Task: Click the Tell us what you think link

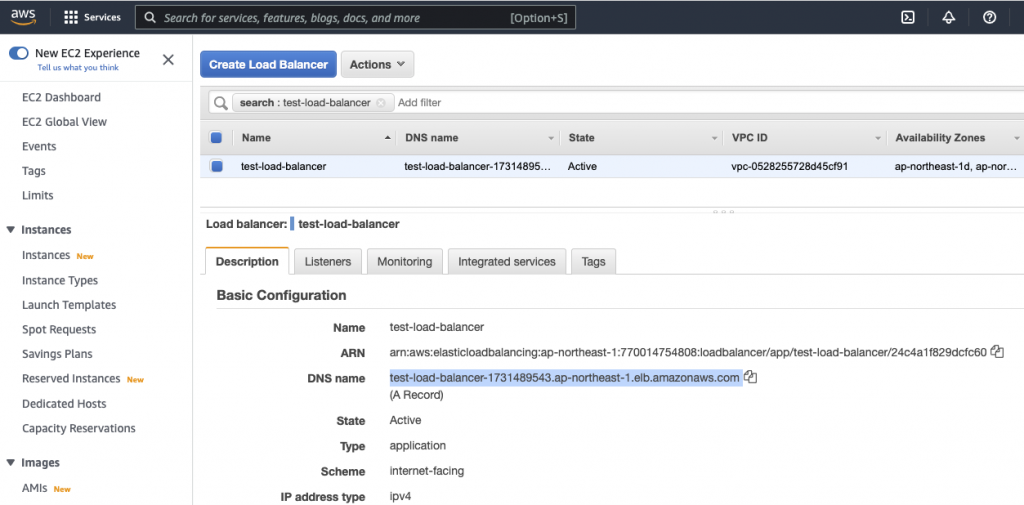Action: (78, 67)
